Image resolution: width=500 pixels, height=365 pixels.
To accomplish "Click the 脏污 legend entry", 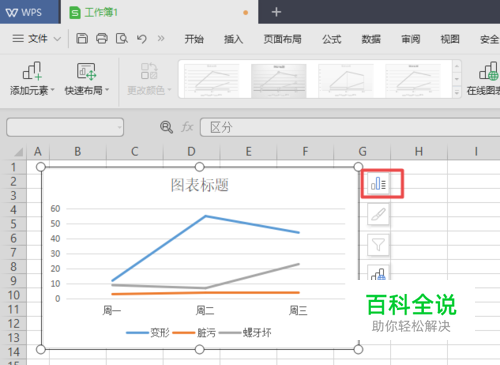I will point(194,332).
